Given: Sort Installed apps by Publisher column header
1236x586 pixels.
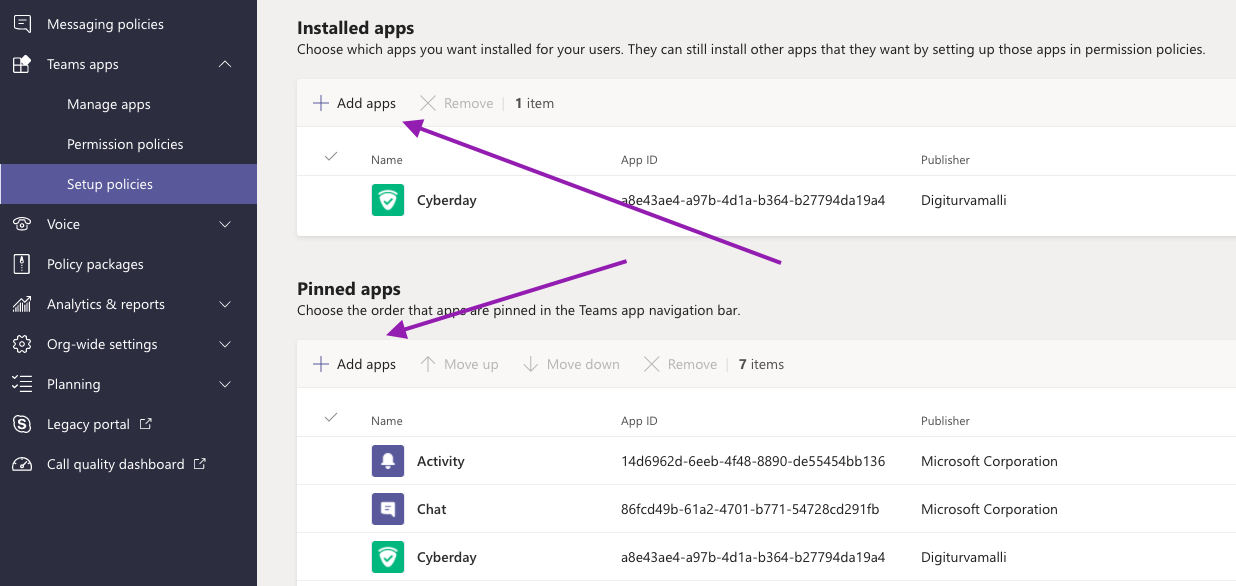Looking at the screenshot, I should tap(945, 160).
